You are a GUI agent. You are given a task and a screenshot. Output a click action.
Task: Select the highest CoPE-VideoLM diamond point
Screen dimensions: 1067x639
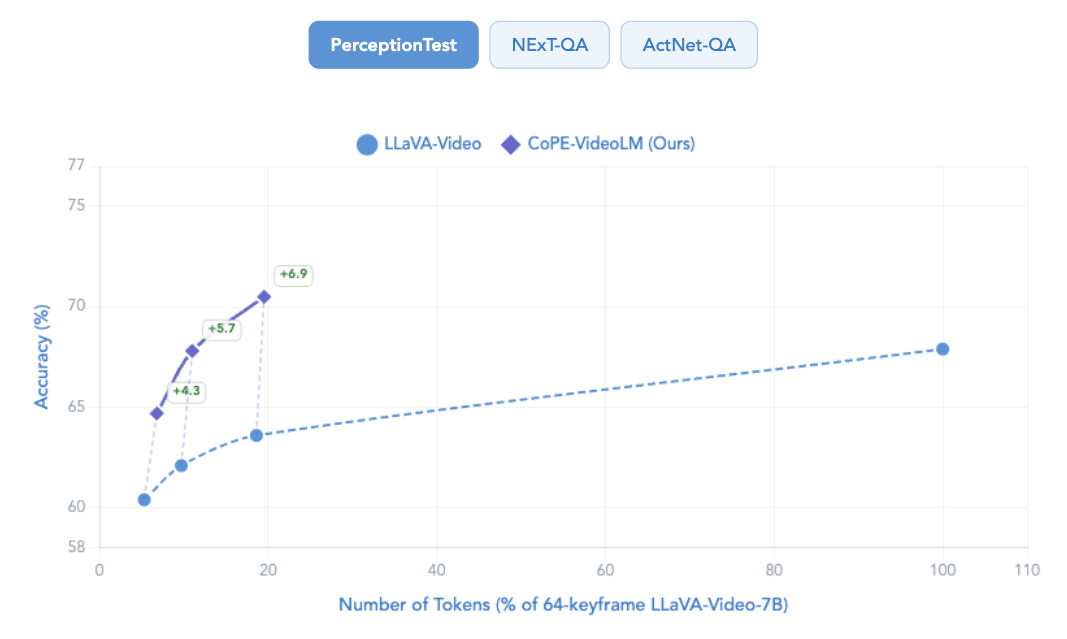click(264, 296)
